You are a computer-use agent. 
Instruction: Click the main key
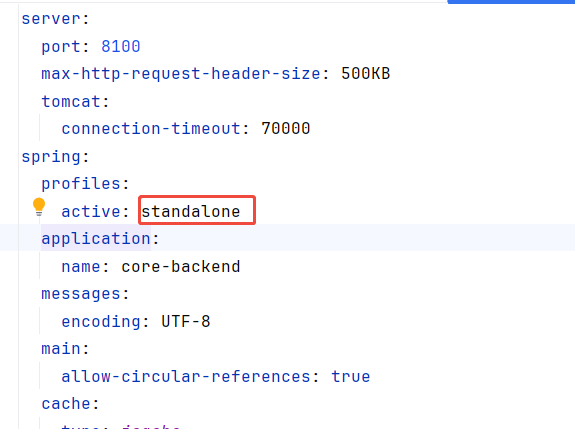coord(61,349)
